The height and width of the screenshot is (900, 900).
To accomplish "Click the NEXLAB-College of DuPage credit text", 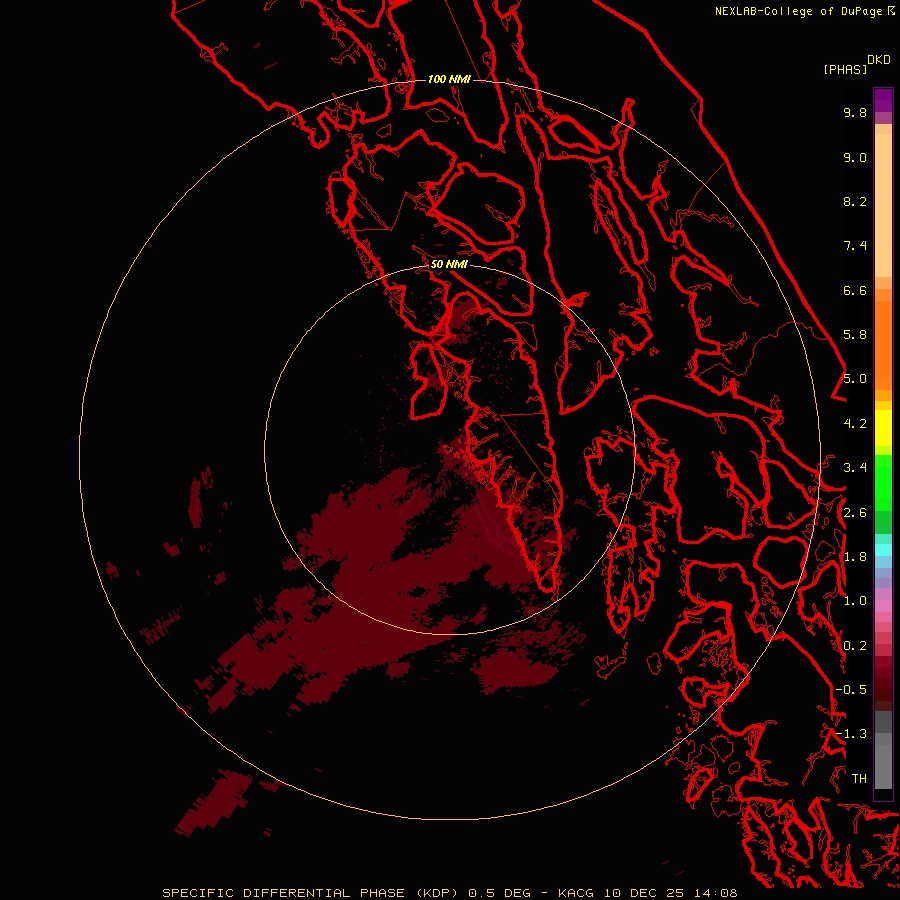I will click(x=800, y=11).
